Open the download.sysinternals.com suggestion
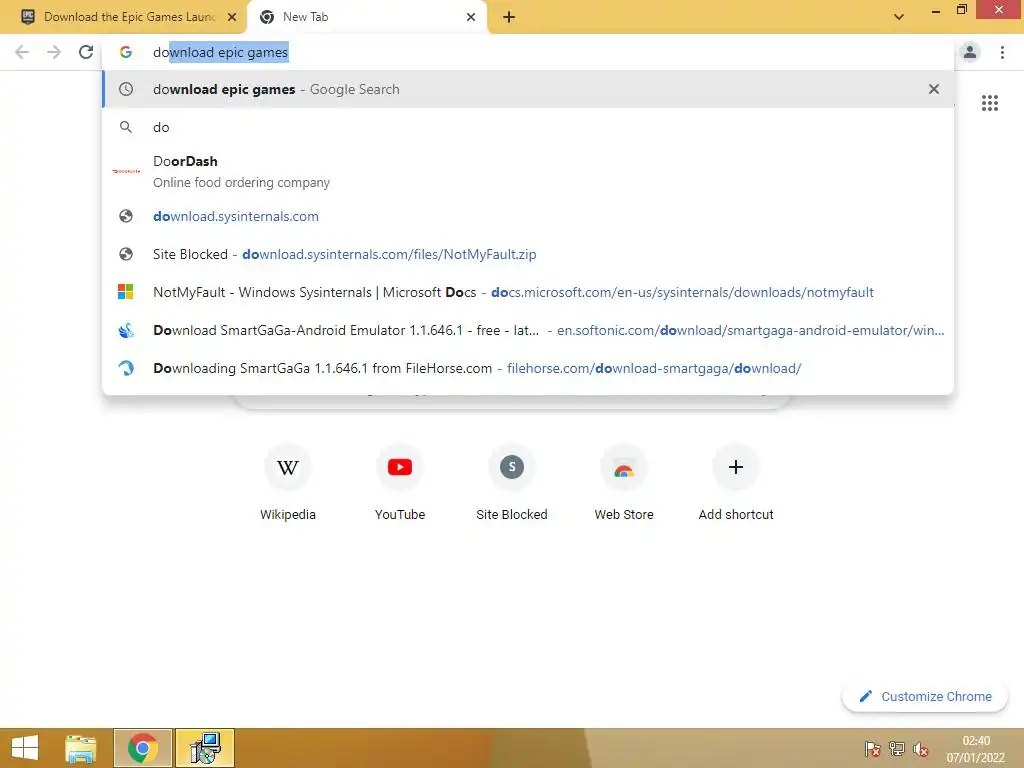1024x768 pixels. click(528, 216)
